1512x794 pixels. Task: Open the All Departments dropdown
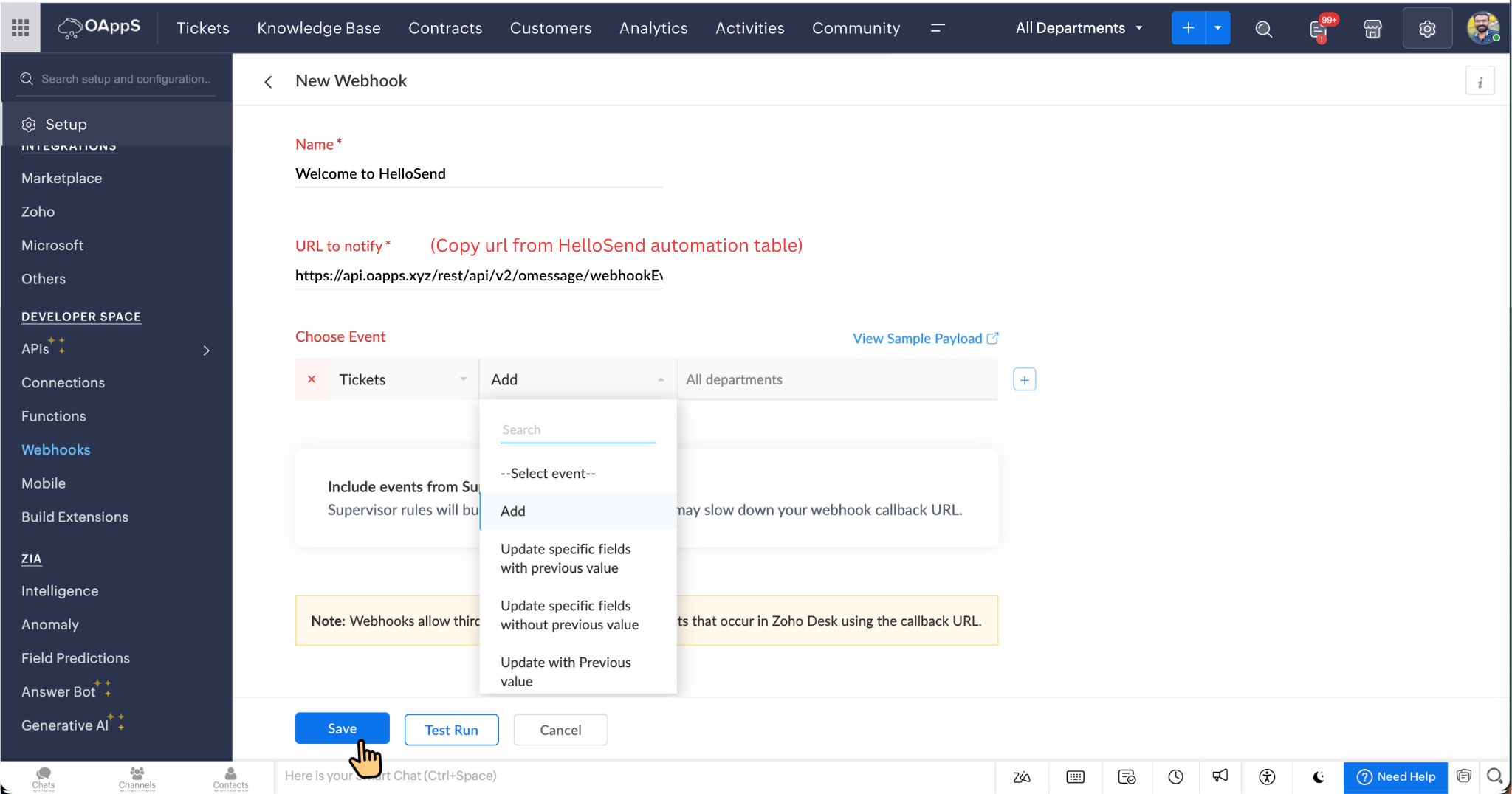1079,28
